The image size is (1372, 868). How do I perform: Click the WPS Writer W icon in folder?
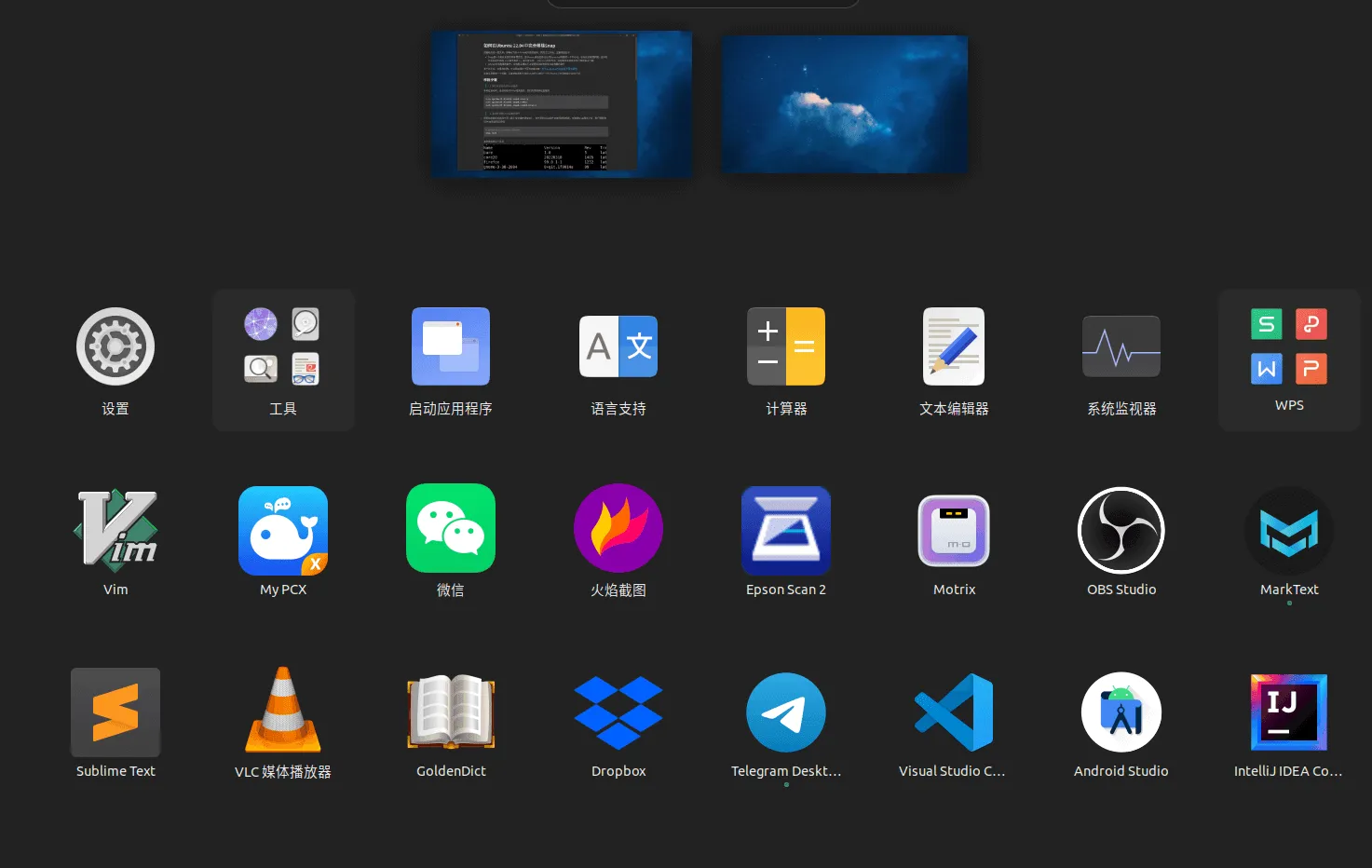[x=1267, y=369]
